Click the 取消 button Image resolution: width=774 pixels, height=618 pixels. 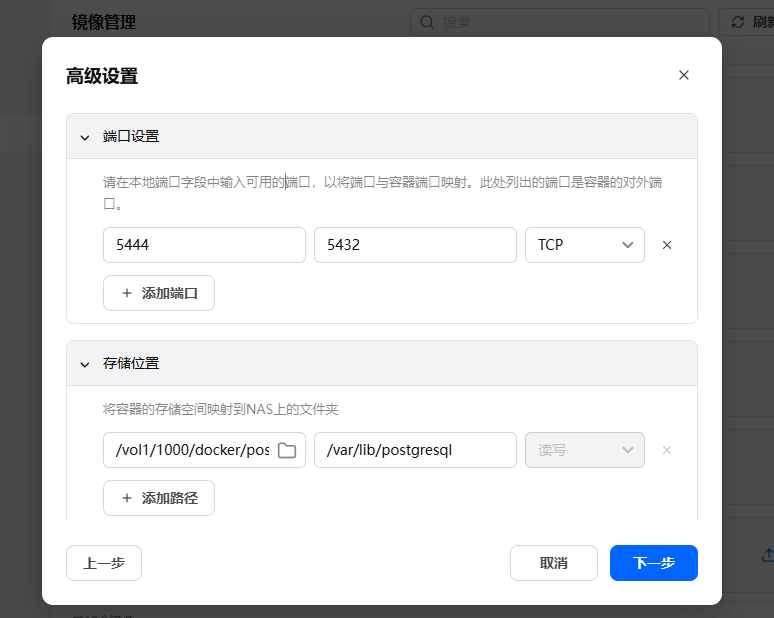pos(554,563)
